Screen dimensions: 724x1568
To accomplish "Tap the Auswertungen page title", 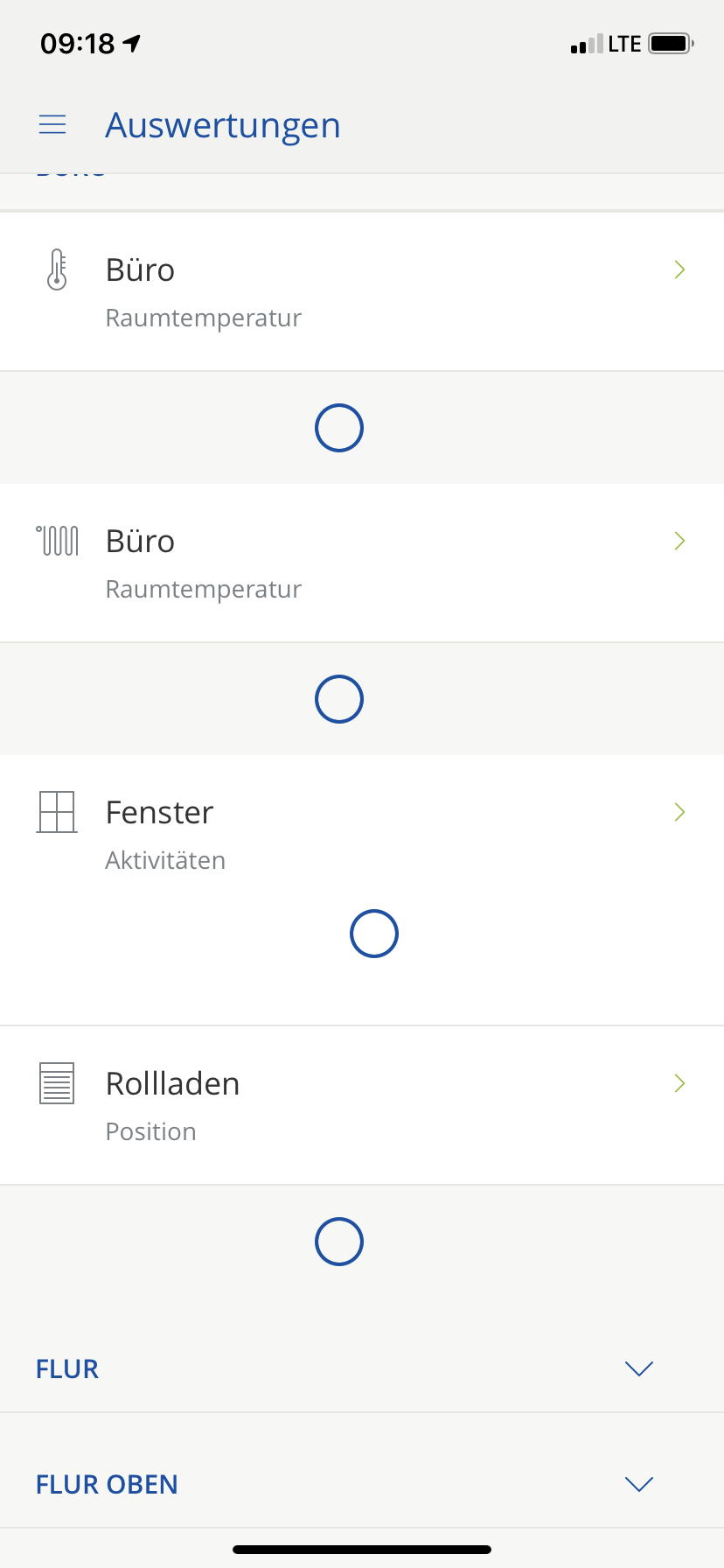I will tap(223, 125).
